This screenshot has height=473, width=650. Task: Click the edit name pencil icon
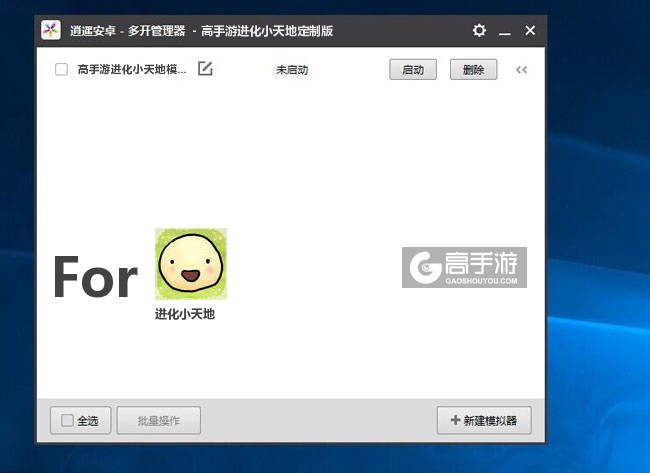click(205, 68)
